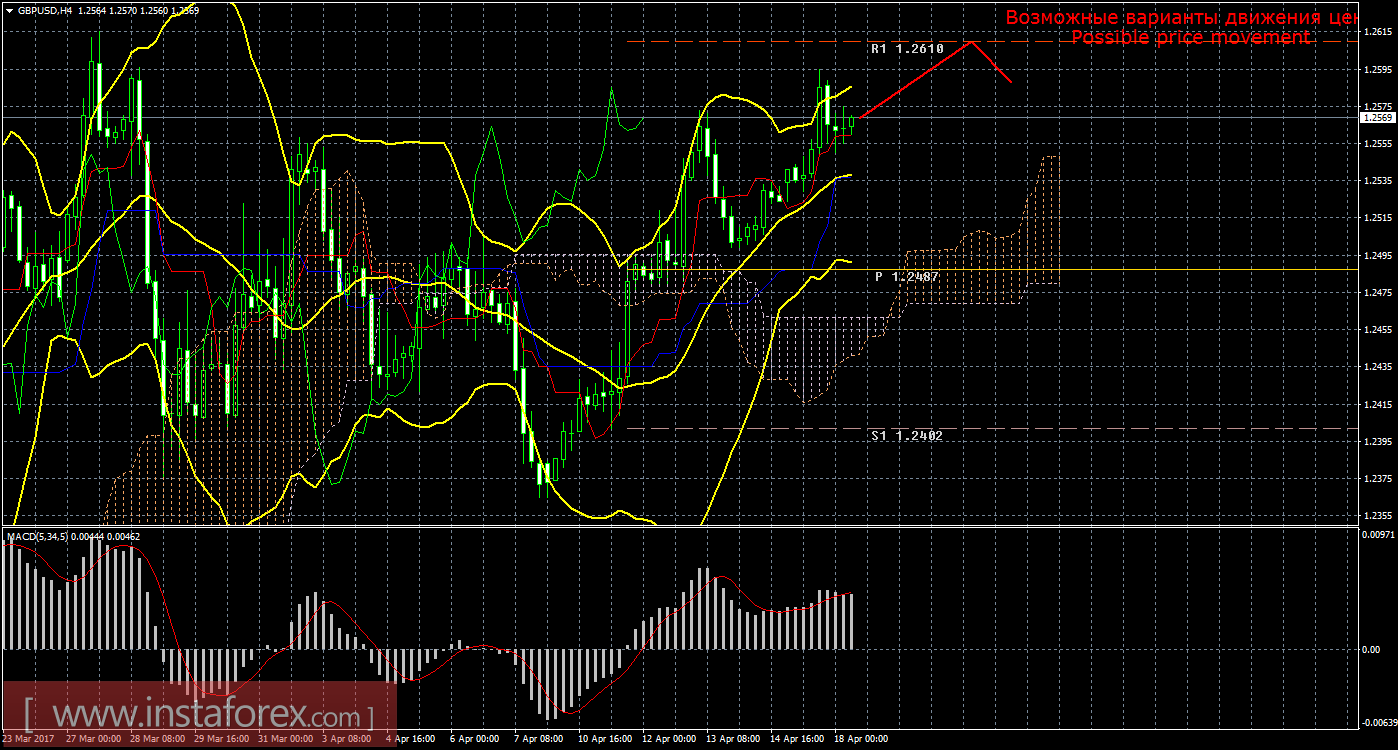Click the 1.2435 price axis value

coord(1377,367)
